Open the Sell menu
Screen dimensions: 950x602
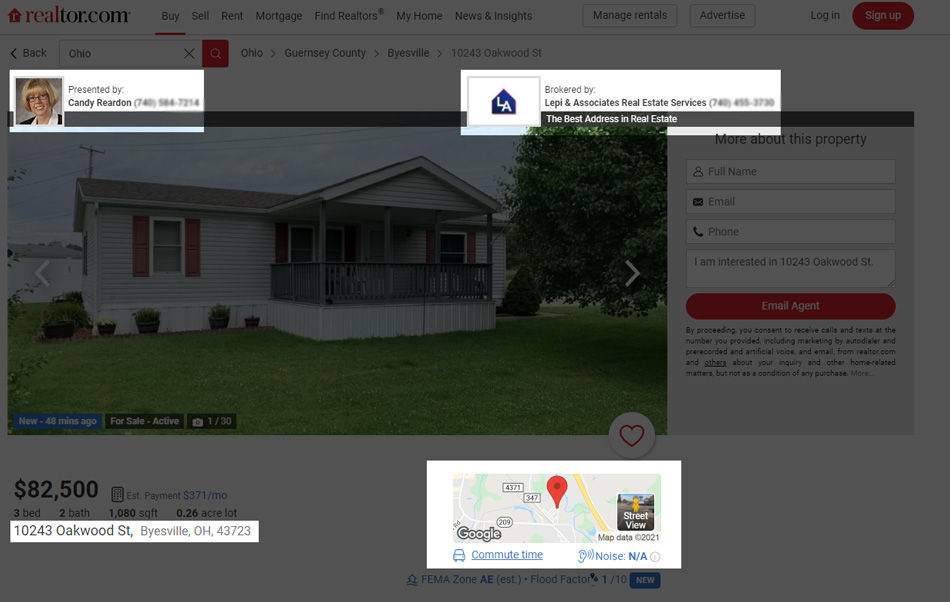pyautogui.click(x=200, y=16)
